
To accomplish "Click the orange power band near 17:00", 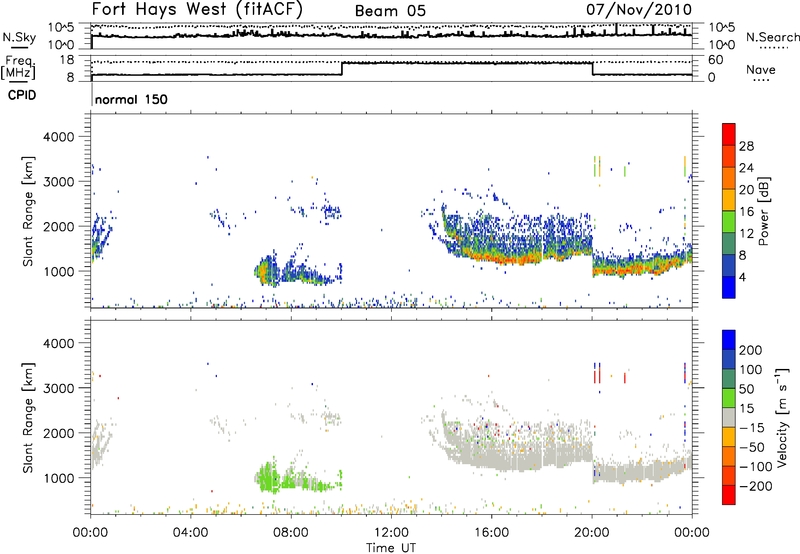I will point(515,260).
